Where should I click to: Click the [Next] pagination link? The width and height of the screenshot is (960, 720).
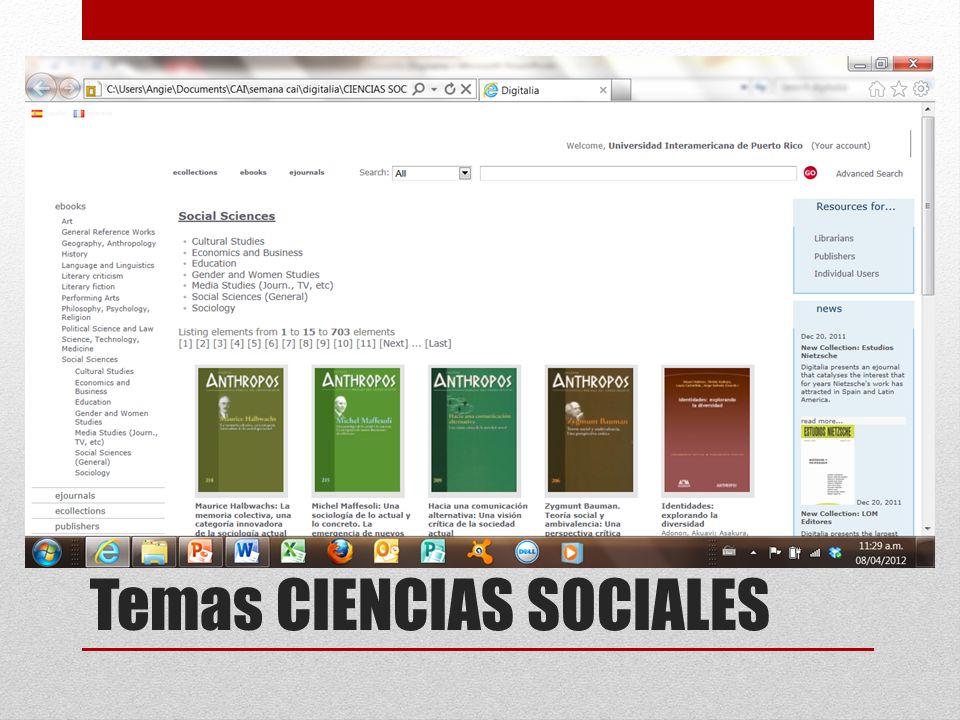click(x=394, y=343)
